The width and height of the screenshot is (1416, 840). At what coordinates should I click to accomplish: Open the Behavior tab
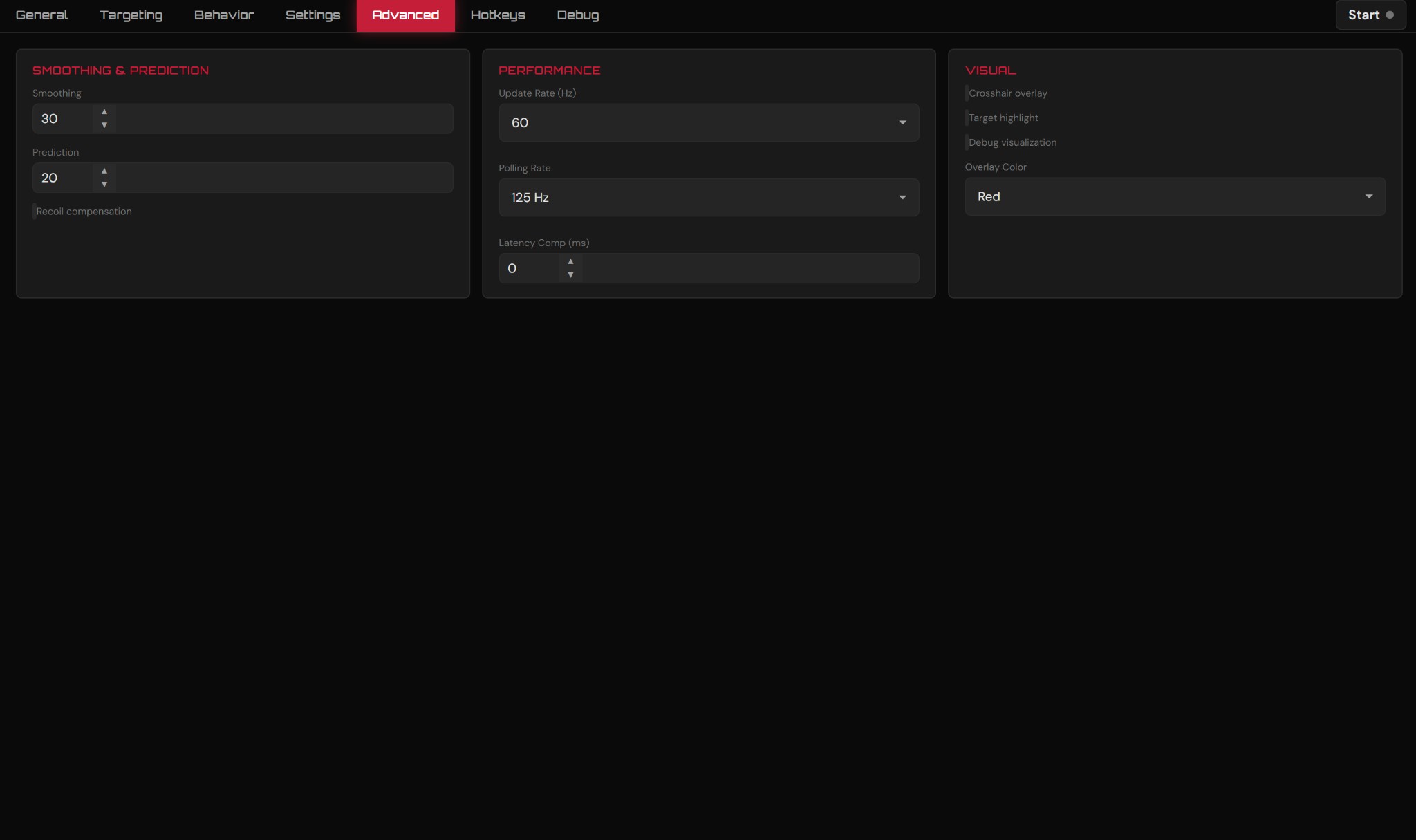(223, 15)
